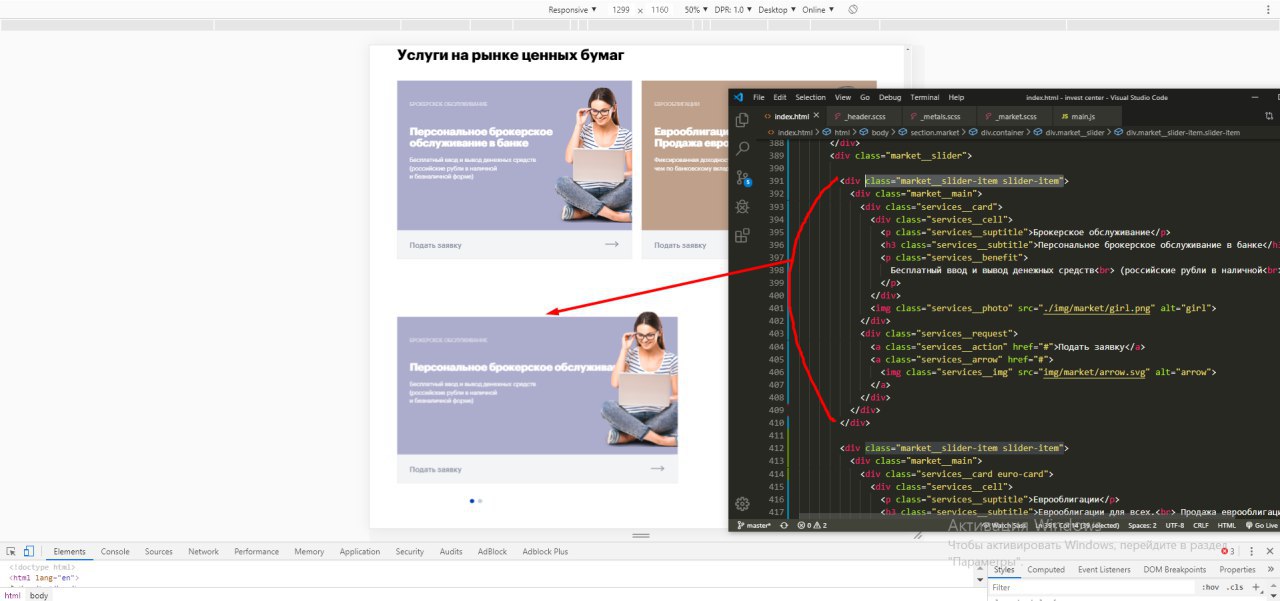Click the viewport width field showing 1299
Image resolution: width=1280 pixels, height=601 pixels.
621,9
